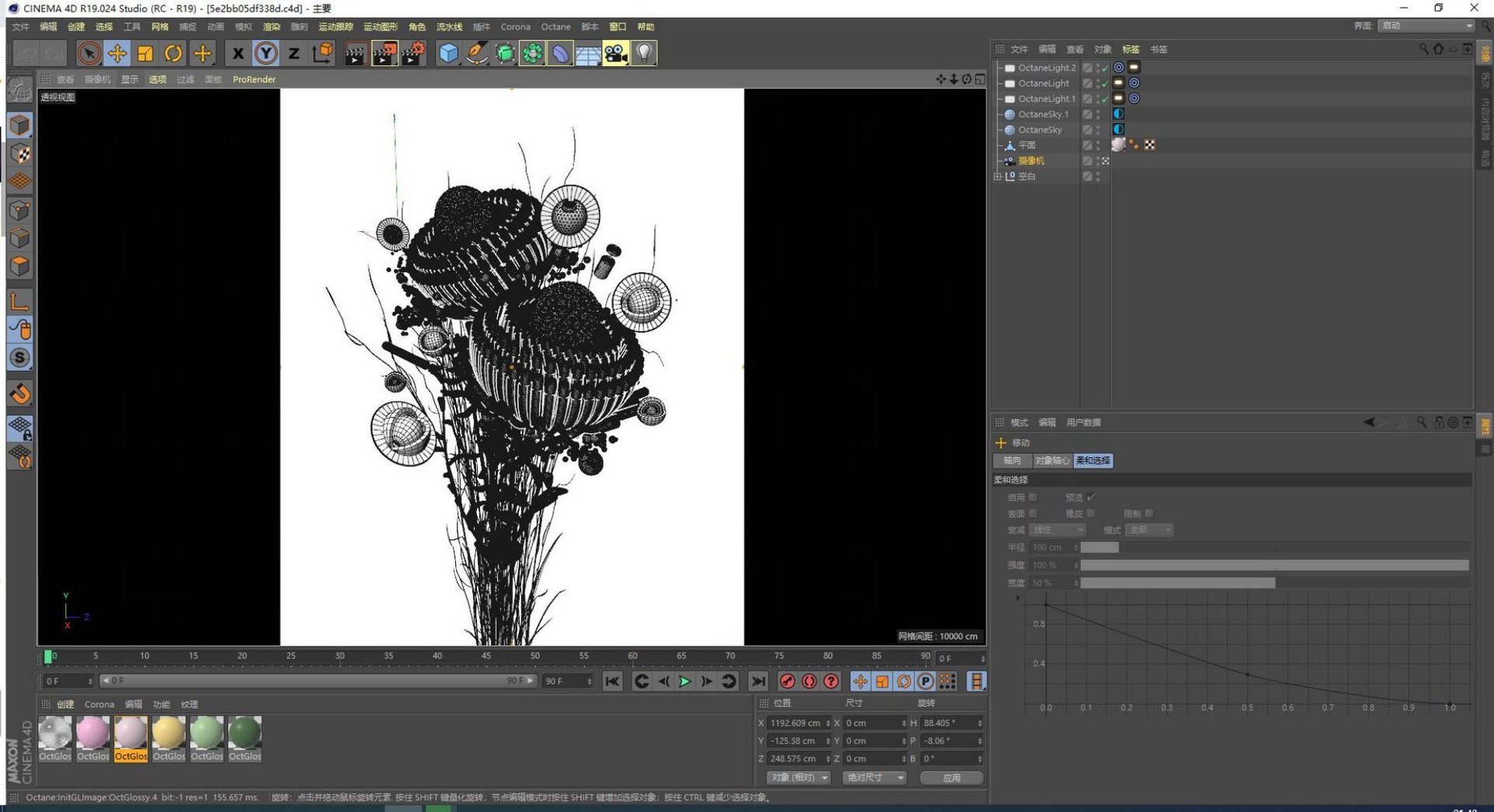The height and width of the screenshot is (812, 1494).
Task: Select the Rotate tool in top toolbar
Action: coord(174,54)
